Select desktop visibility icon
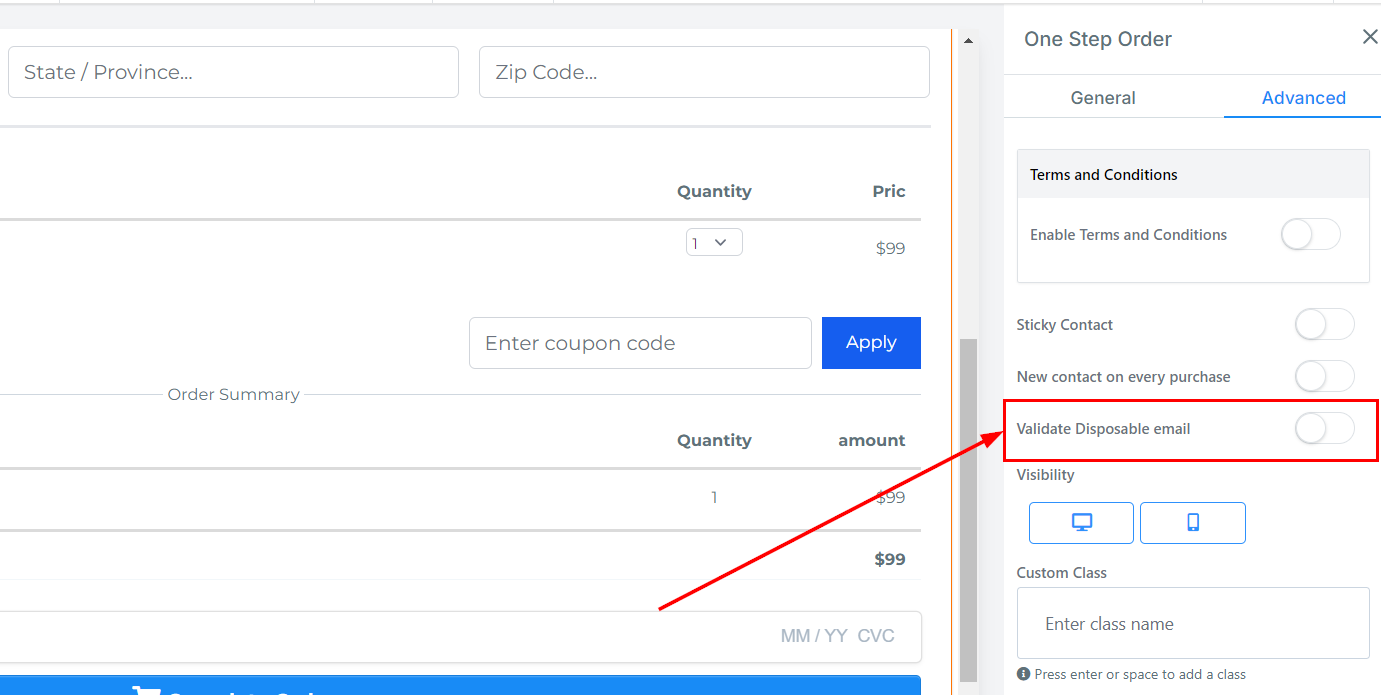The width and height of the screenshot is (1381, 695). [x=1081, y=522]
